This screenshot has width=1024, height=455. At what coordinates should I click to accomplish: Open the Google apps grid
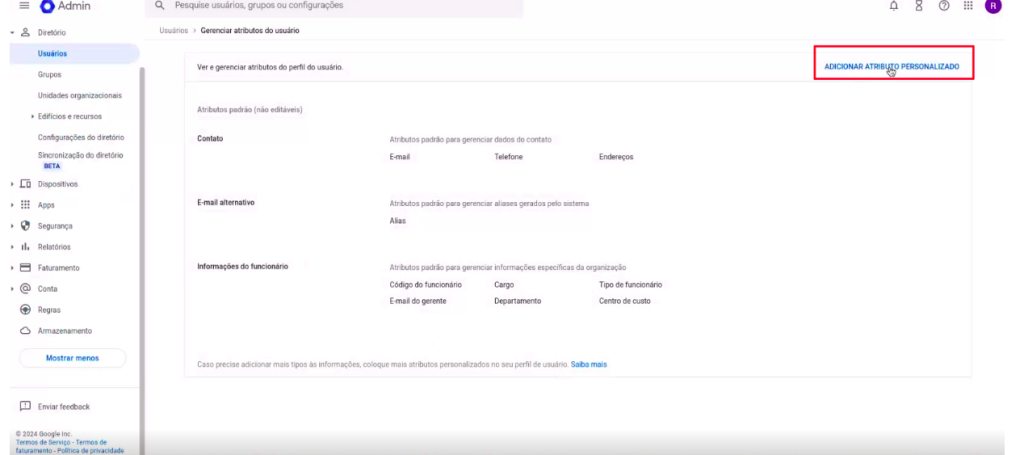point(968,6)
